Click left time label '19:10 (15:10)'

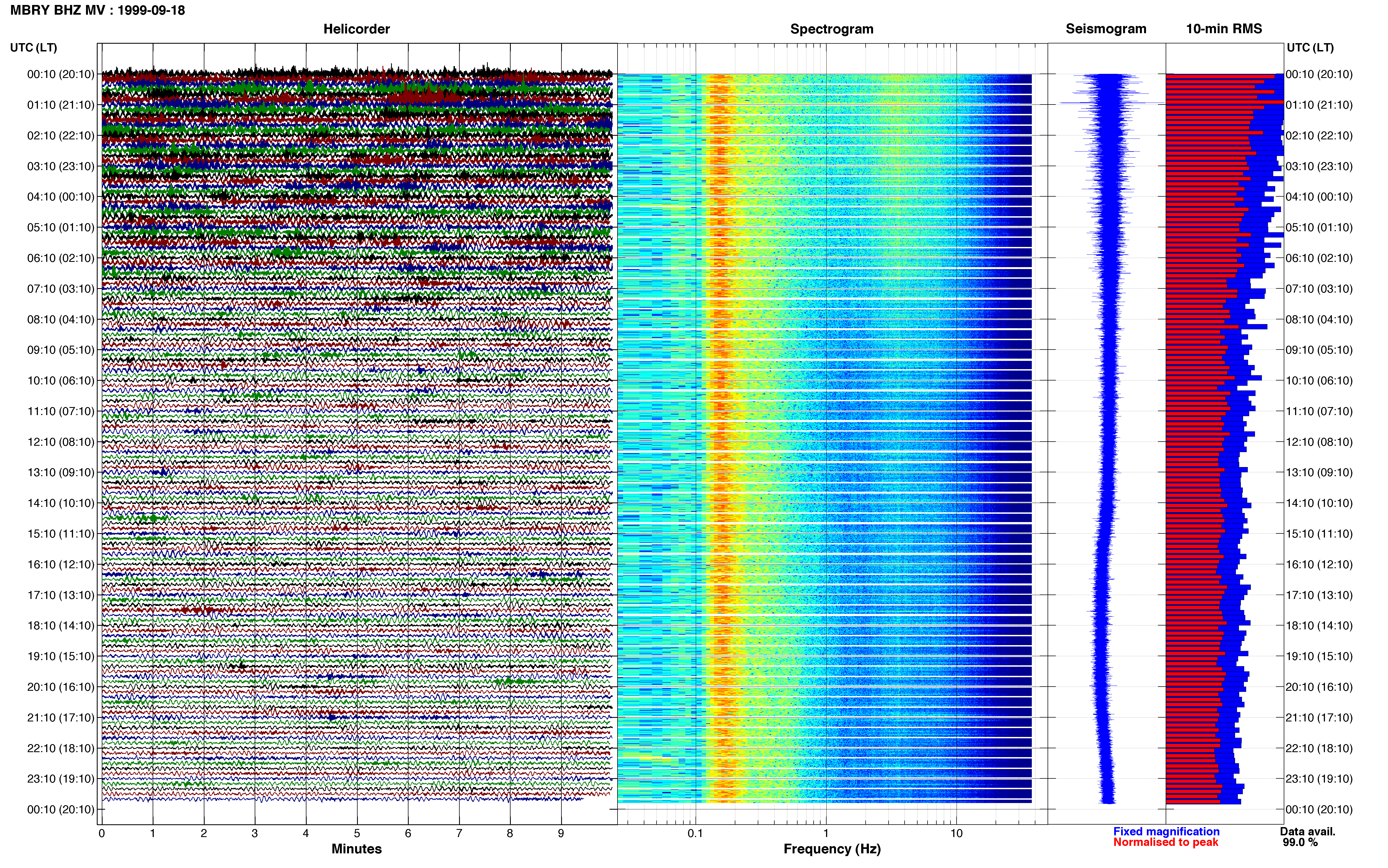(x=61, y=656)
